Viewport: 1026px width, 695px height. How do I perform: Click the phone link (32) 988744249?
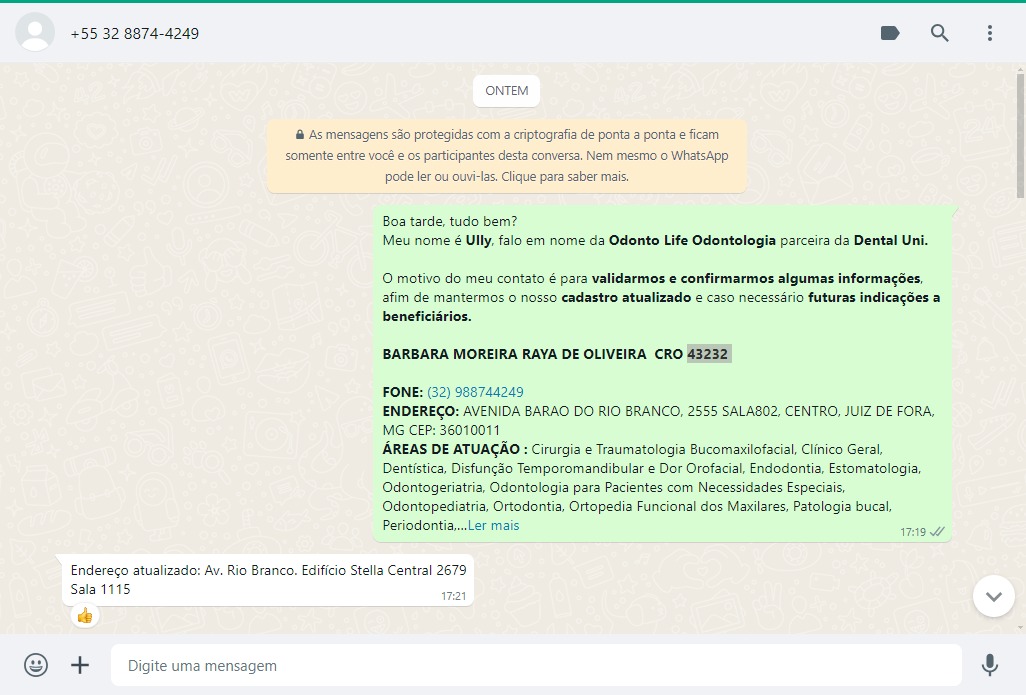[x=475, y=392]
